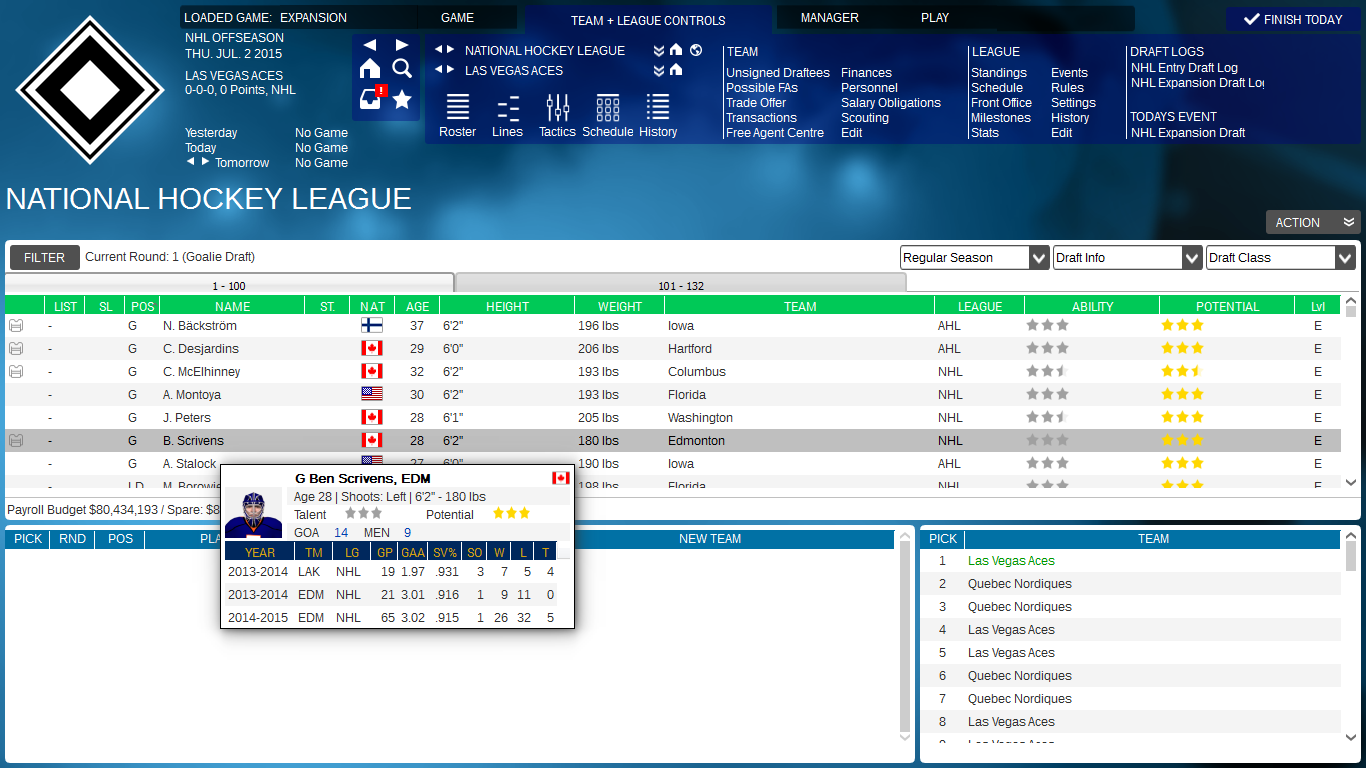Click the list icon beside C. Desjardins
Screen dimensions: 1366x768
16,349
